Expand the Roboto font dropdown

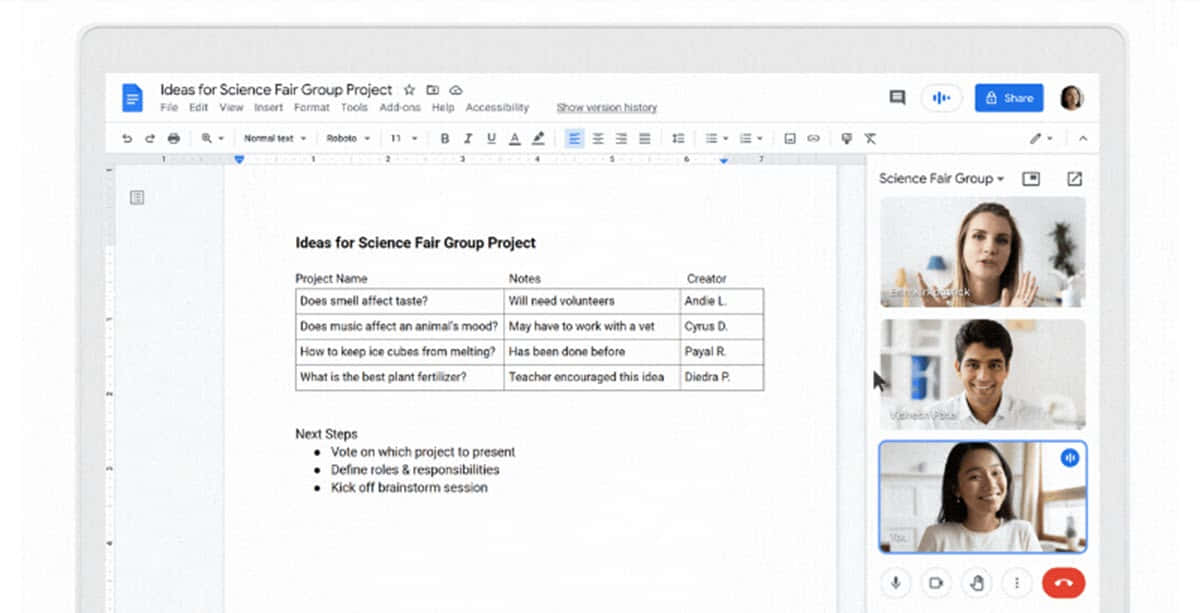tap(348, 139)
